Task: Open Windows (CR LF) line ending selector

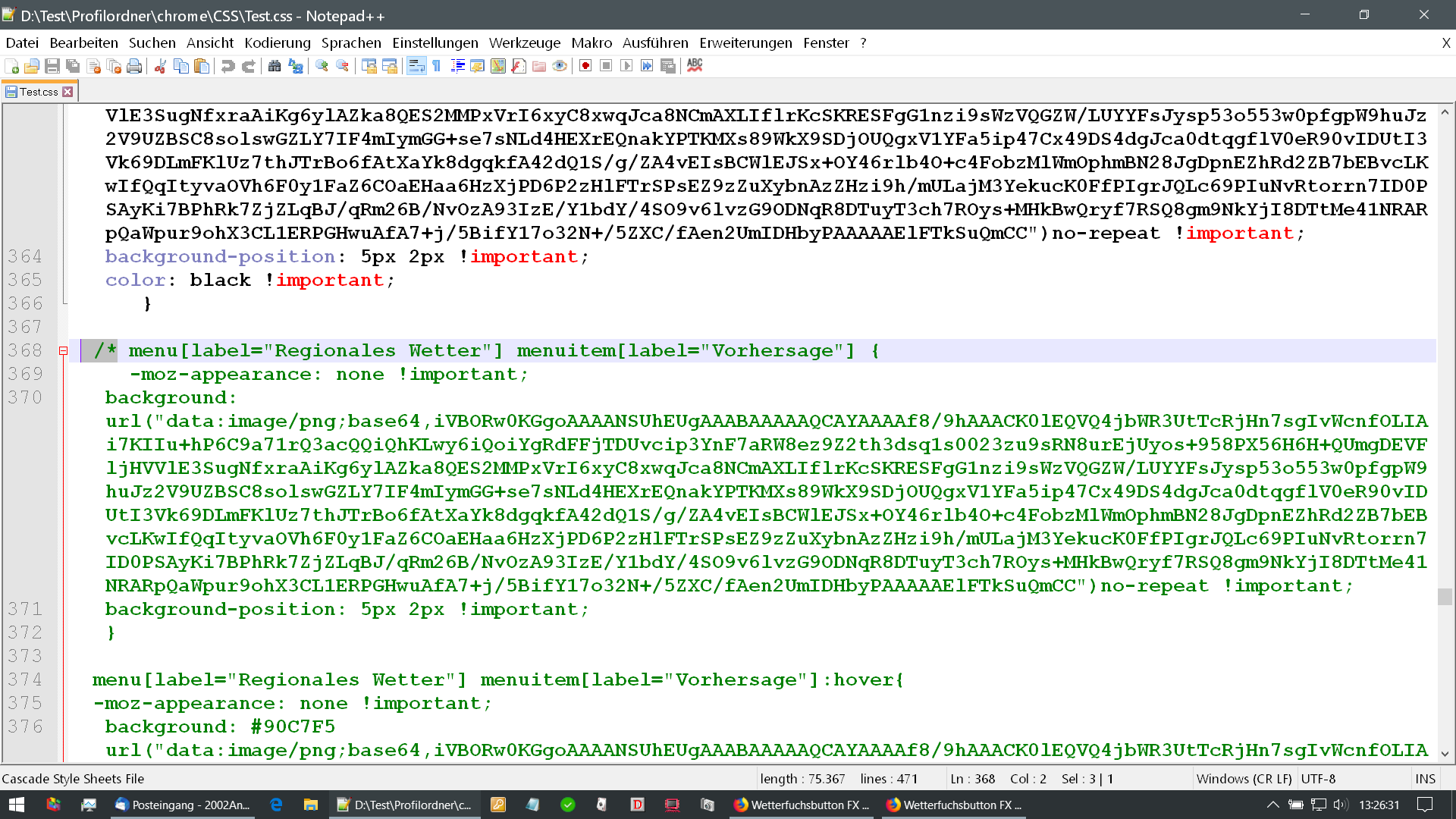Action: pos(1244,779)
